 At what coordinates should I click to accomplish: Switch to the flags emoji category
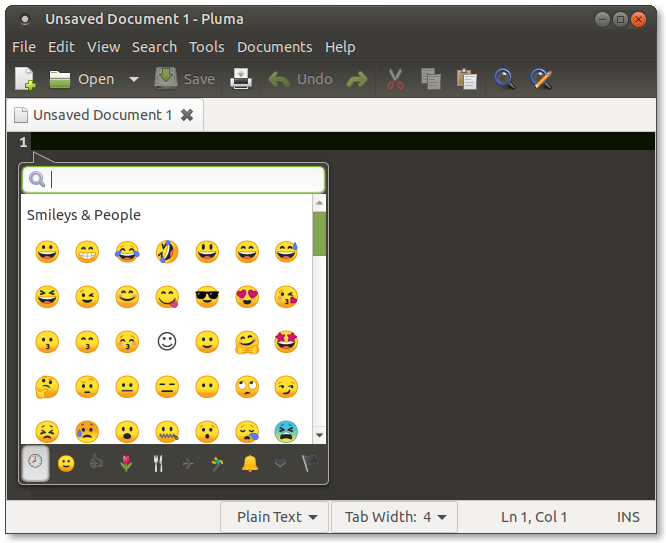(310, 463)
